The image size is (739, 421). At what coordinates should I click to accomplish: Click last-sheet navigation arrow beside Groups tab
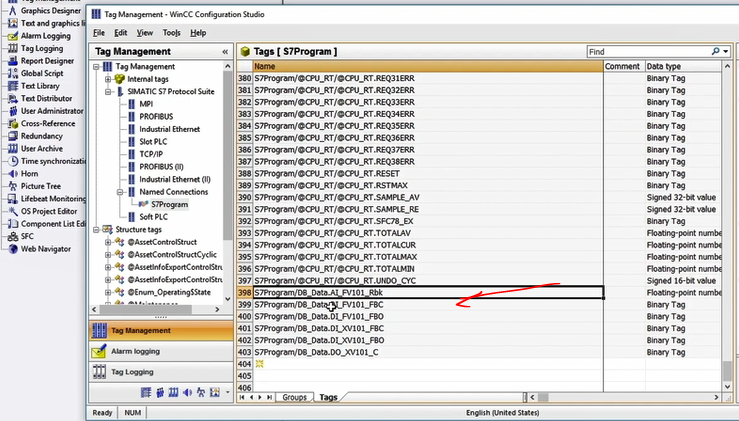tap(269, 397)
